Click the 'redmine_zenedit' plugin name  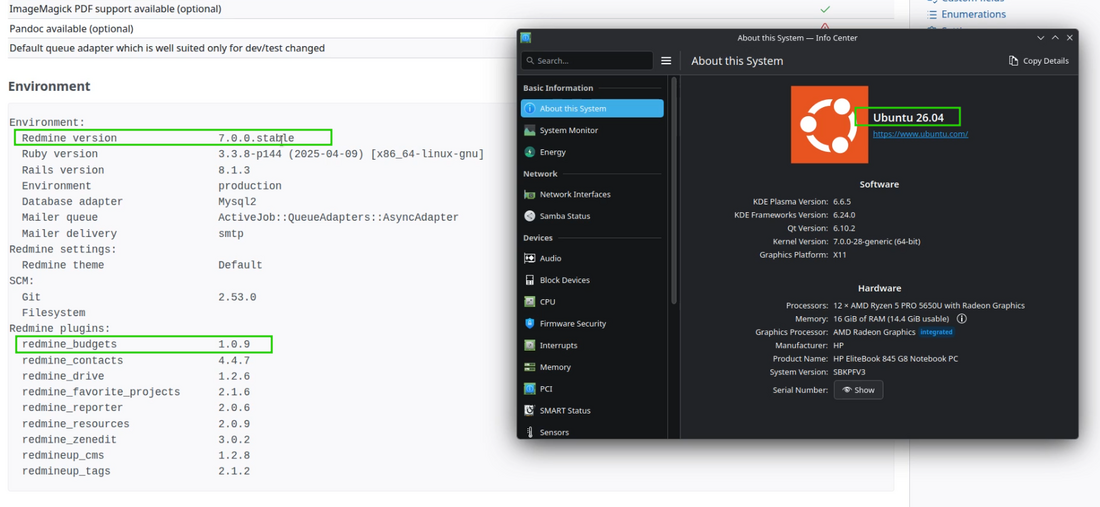tap(69, 440)
